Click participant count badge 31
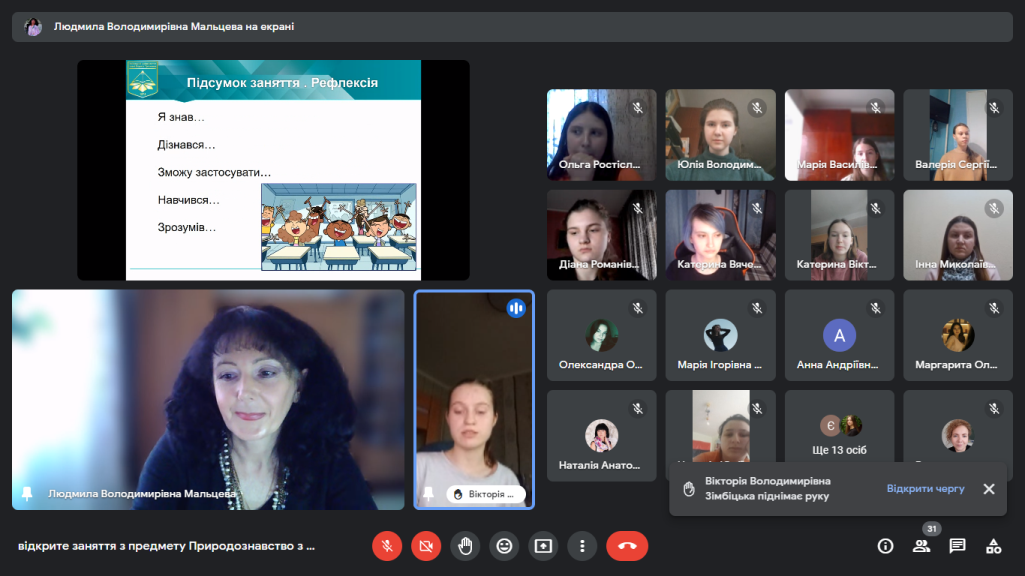 click(932, 529)
